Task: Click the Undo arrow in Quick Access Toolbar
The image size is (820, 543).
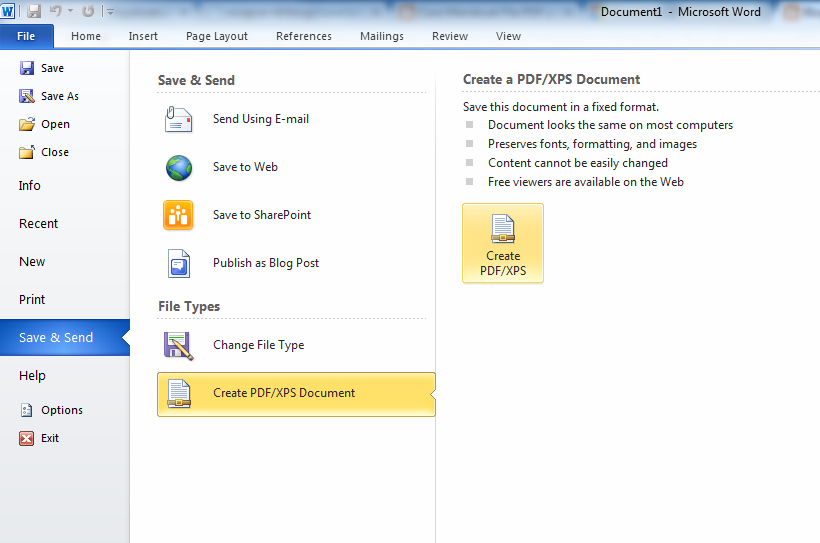Action: (55, 10)
